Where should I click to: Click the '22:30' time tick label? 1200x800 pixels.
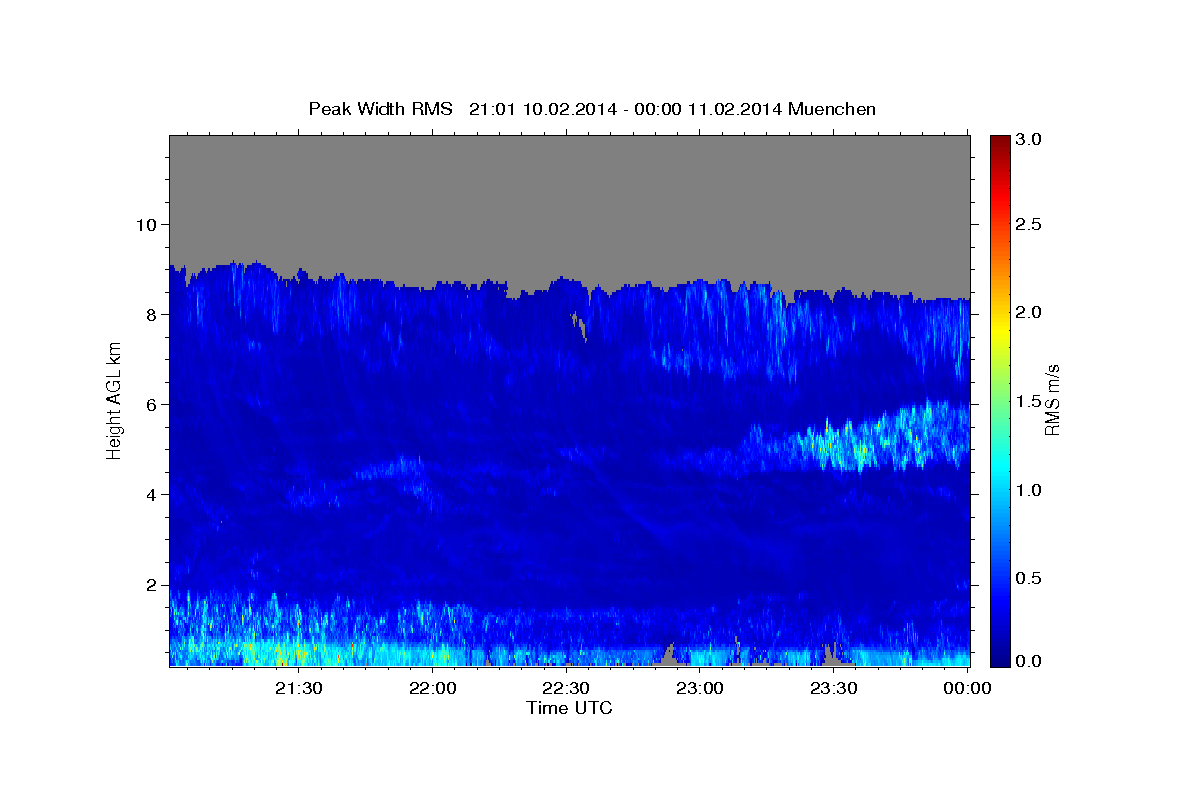click(566, 688)
